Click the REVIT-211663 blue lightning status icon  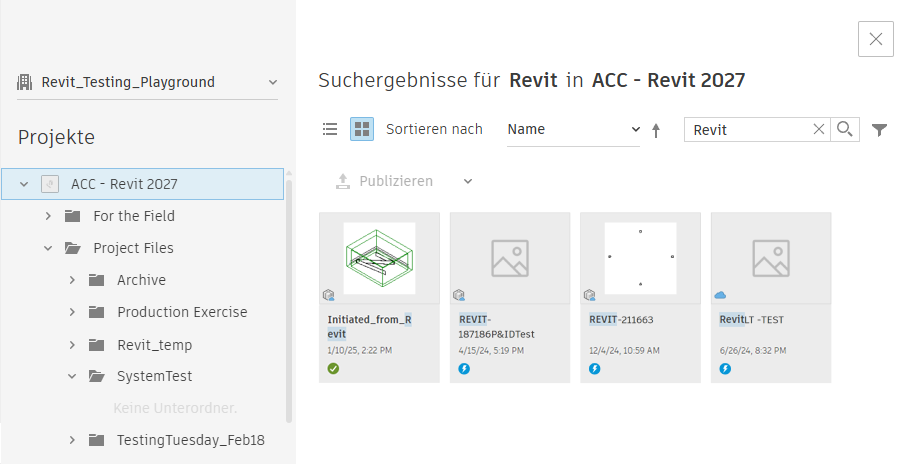coord(594,369)
